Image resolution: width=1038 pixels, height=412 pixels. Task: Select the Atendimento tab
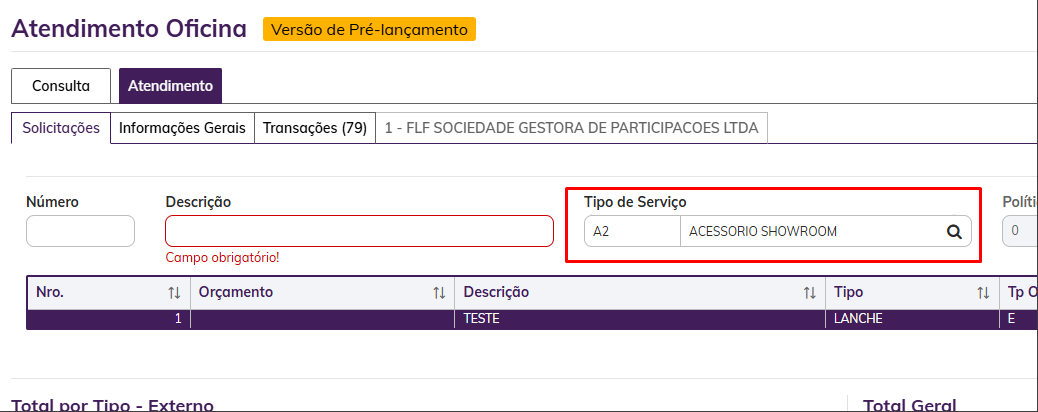170,86
